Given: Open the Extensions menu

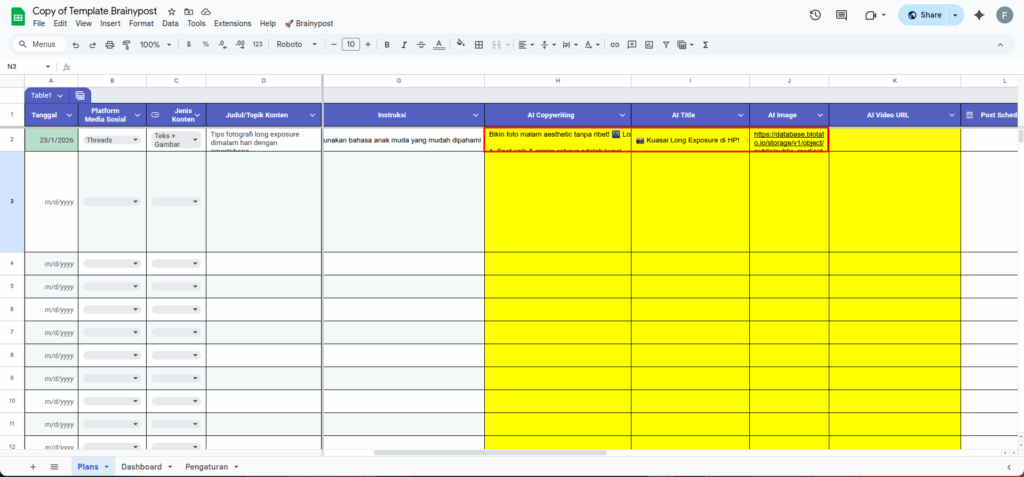Looking at the screenshot, I should (x=232, y=23).
